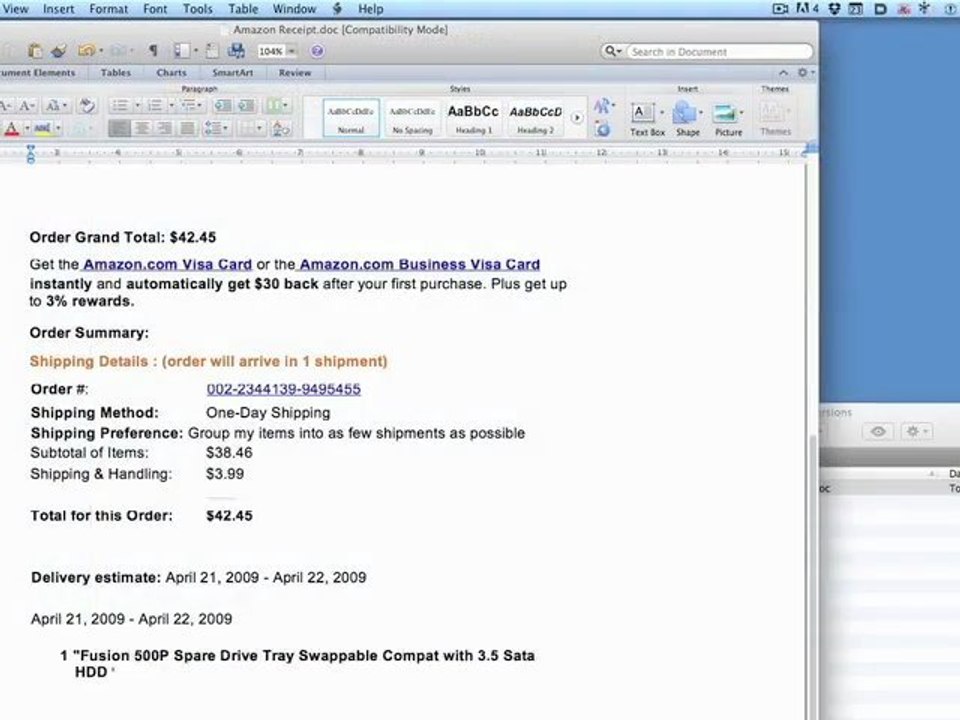Toggle the show paragraph marks (¶) icon

[x=153, y=51]
